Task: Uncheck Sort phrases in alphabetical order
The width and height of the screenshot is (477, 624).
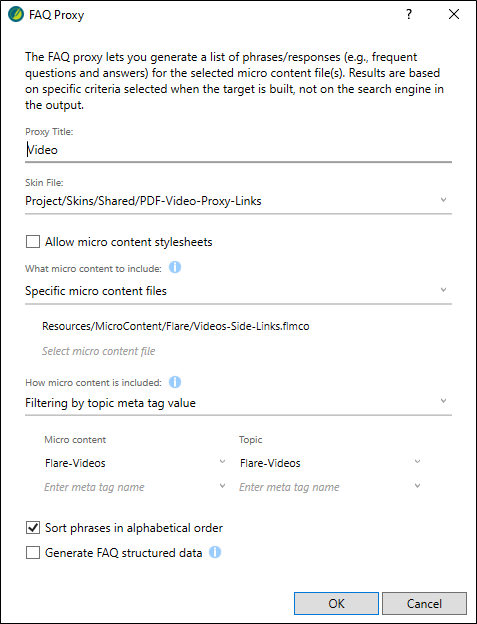Action: [33, 528]
